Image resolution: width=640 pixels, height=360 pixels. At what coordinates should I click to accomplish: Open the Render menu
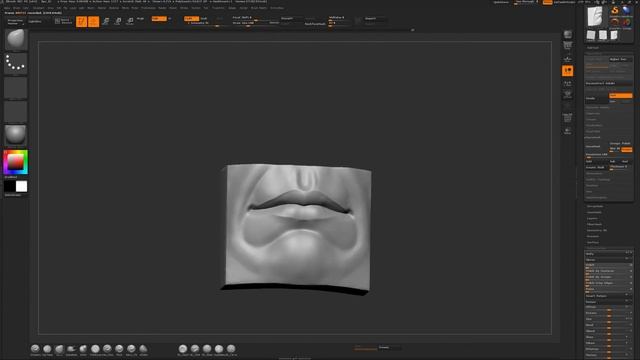coord(162,8)
